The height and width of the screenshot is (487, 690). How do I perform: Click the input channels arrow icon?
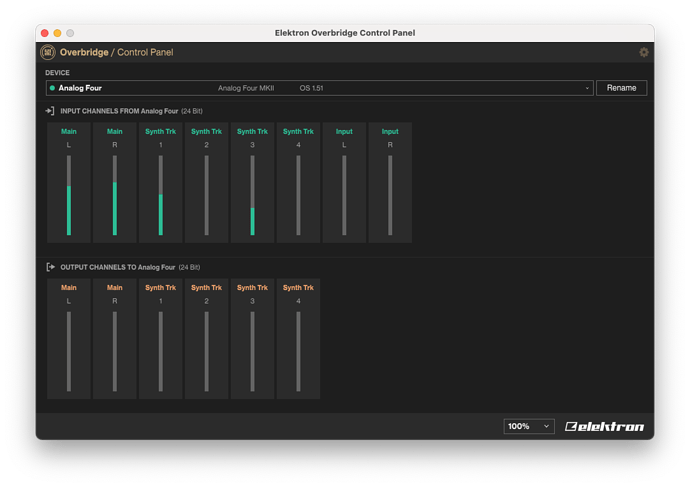point(50,111)
